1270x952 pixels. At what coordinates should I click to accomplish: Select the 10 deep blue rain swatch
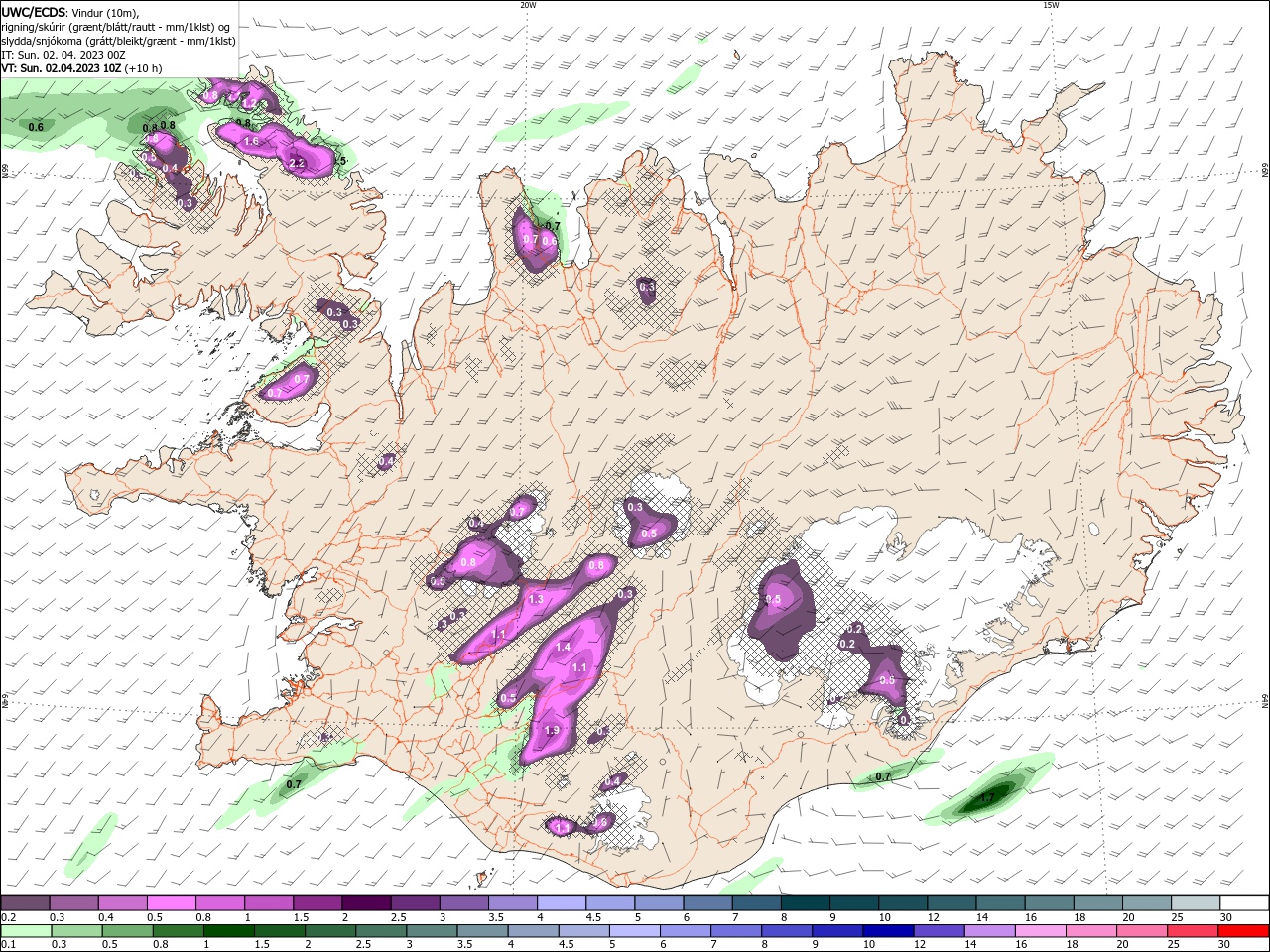coord(886,931)
